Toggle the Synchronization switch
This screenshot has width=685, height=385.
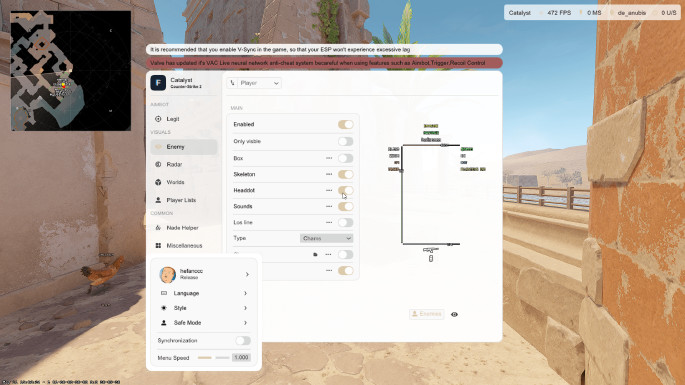click(x=243, y=340)
